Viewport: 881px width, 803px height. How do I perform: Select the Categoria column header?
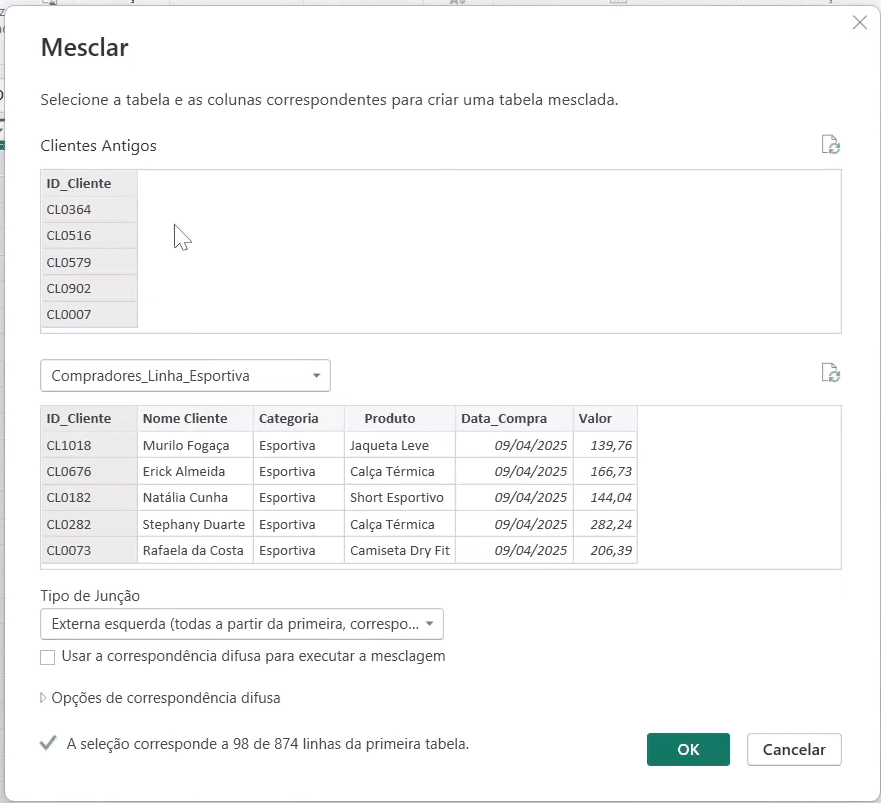point(298,419)
